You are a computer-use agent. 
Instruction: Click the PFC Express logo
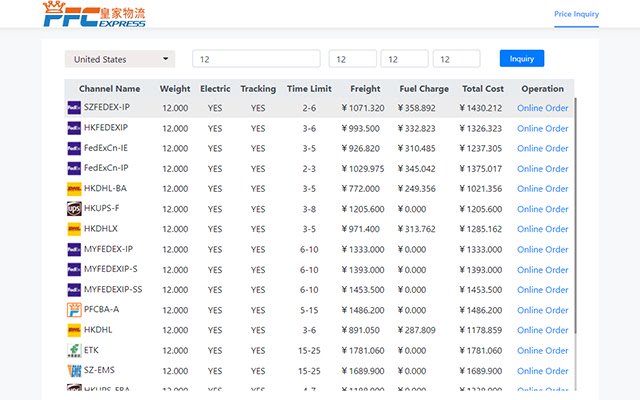[x=94, y=15]
